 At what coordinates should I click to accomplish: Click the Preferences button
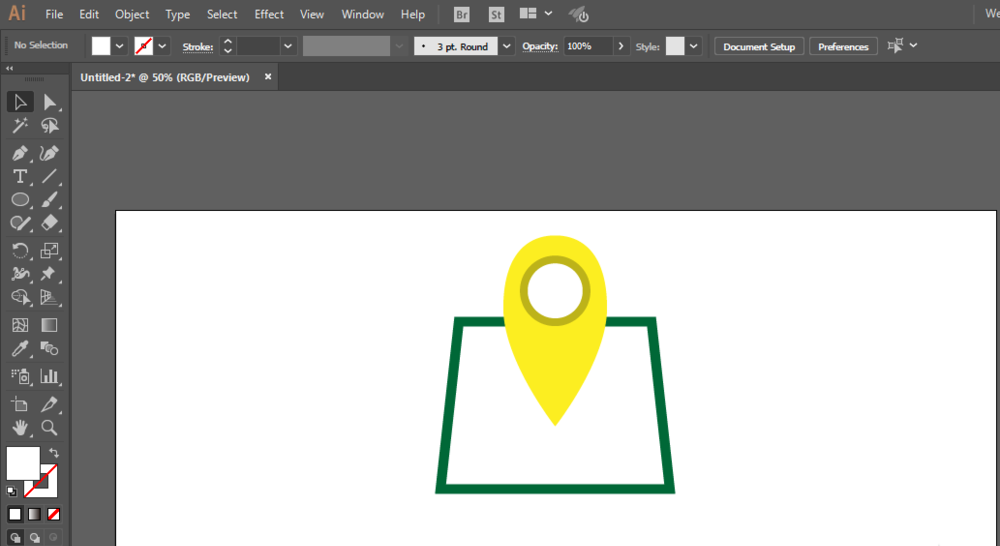pyautogui.click(x=843, y=47)
